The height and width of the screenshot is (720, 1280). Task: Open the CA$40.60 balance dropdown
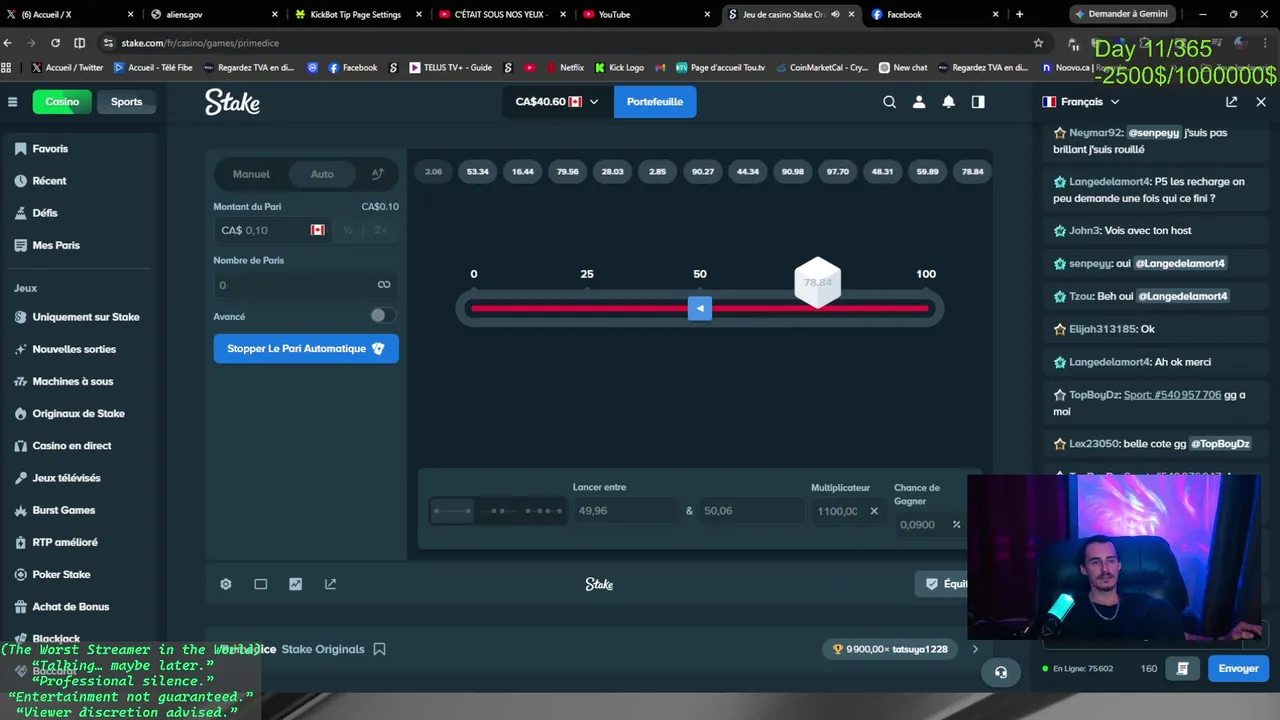[x=556, y=102]
